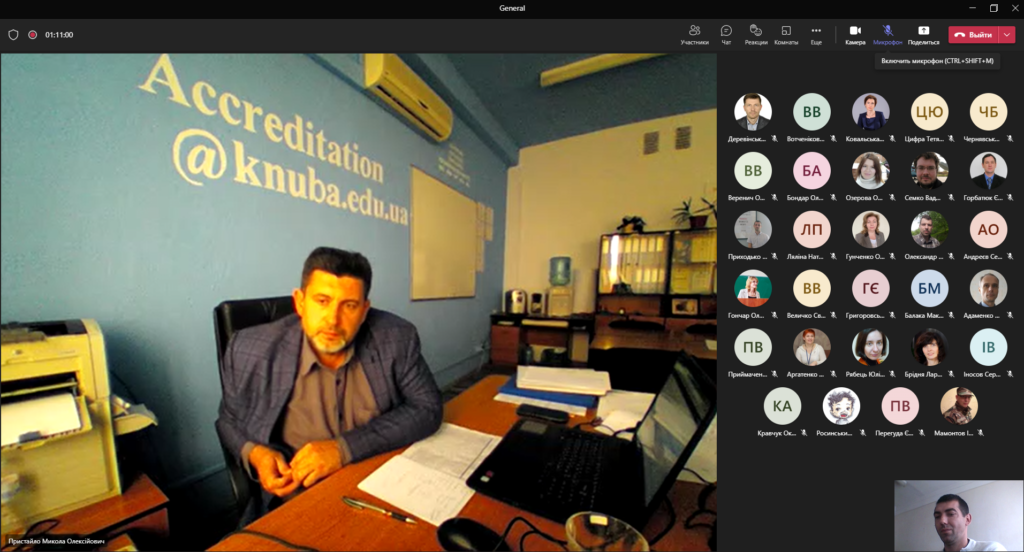Select Бондар Ол... БА avatar
1024x552 pixels.
click(x=812, y=170)
